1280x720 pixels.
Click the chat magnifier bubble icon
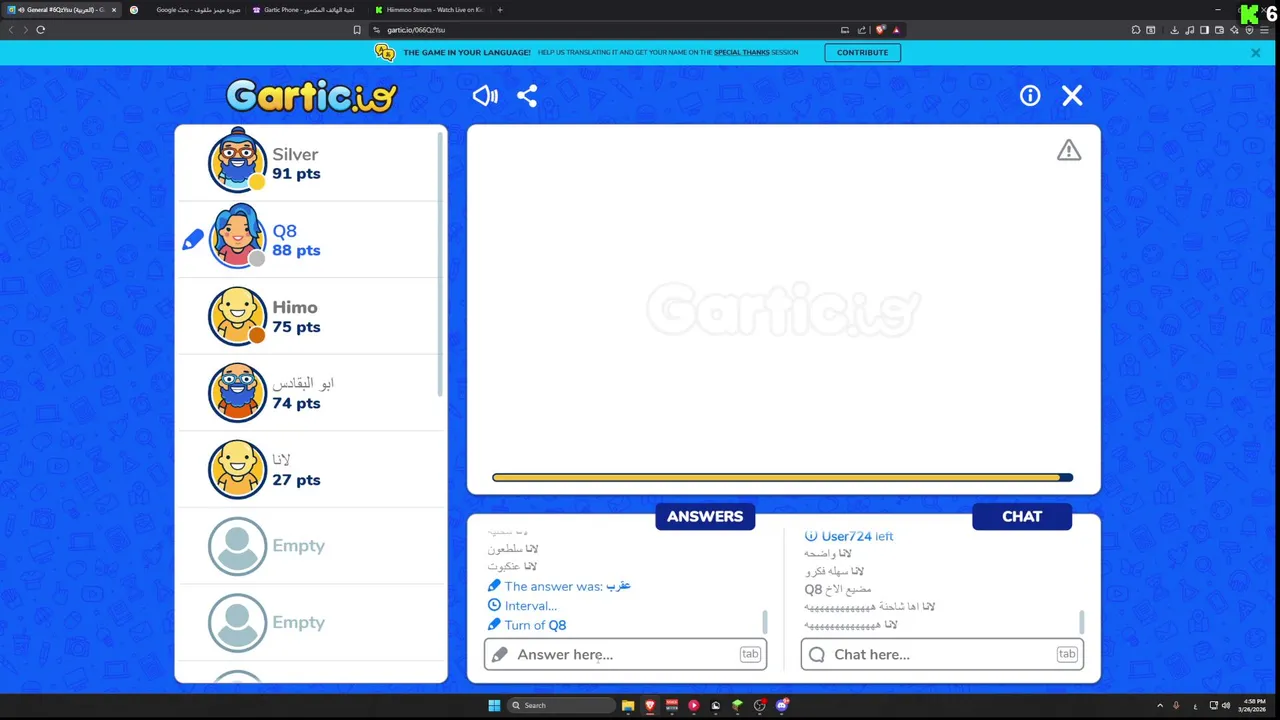click(817, 654)
